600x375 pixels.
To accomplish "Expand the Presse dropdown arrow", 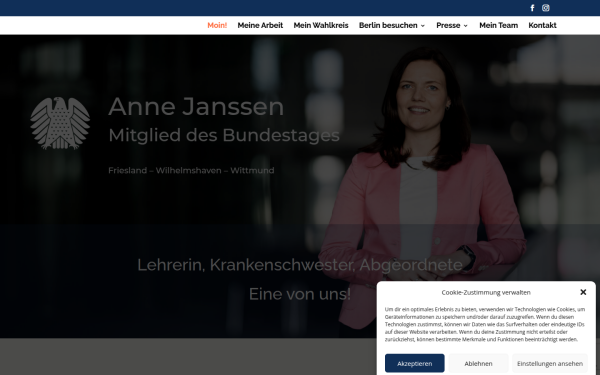I will pyautogui.click(x=466, y=26).
